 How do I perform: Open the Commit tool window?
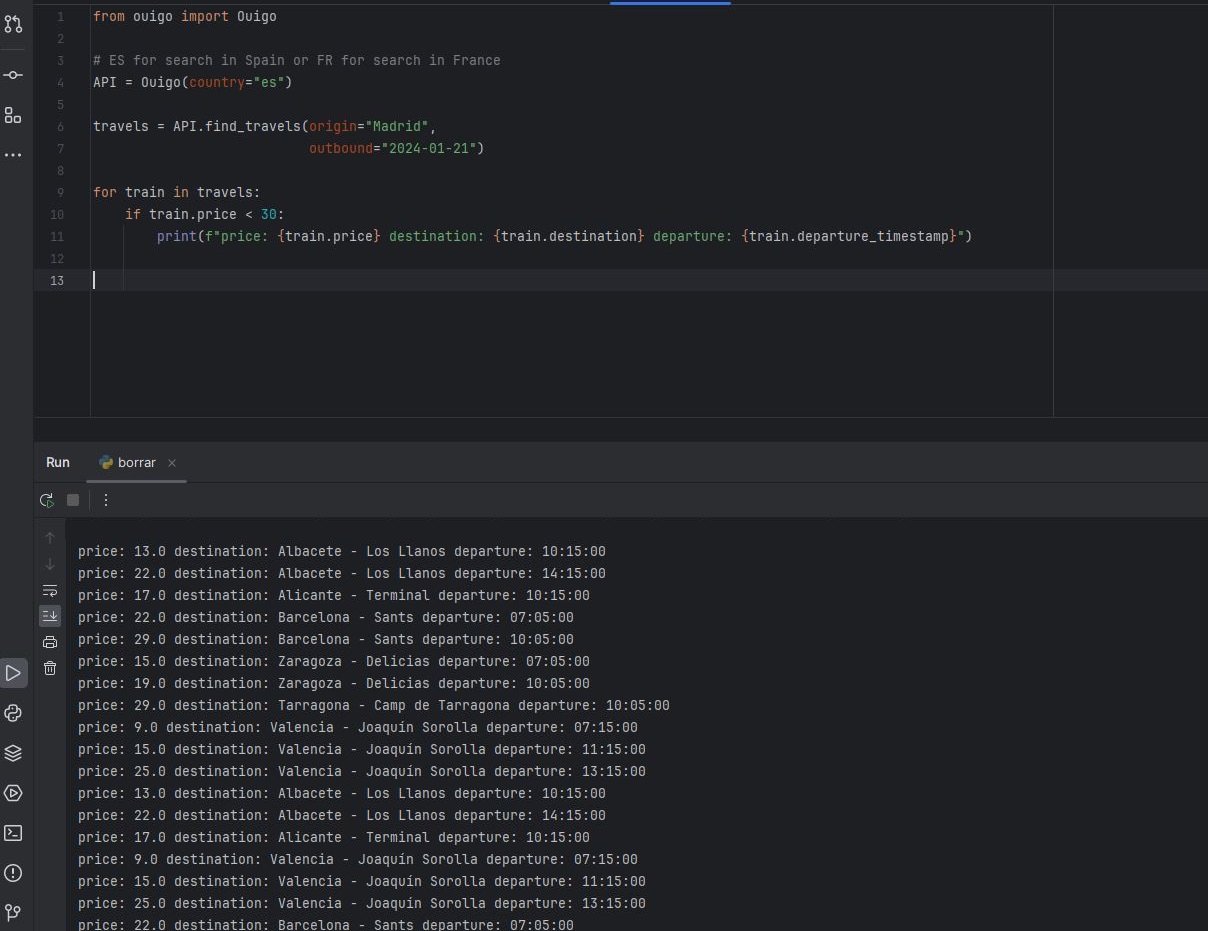tap(13, 75)
